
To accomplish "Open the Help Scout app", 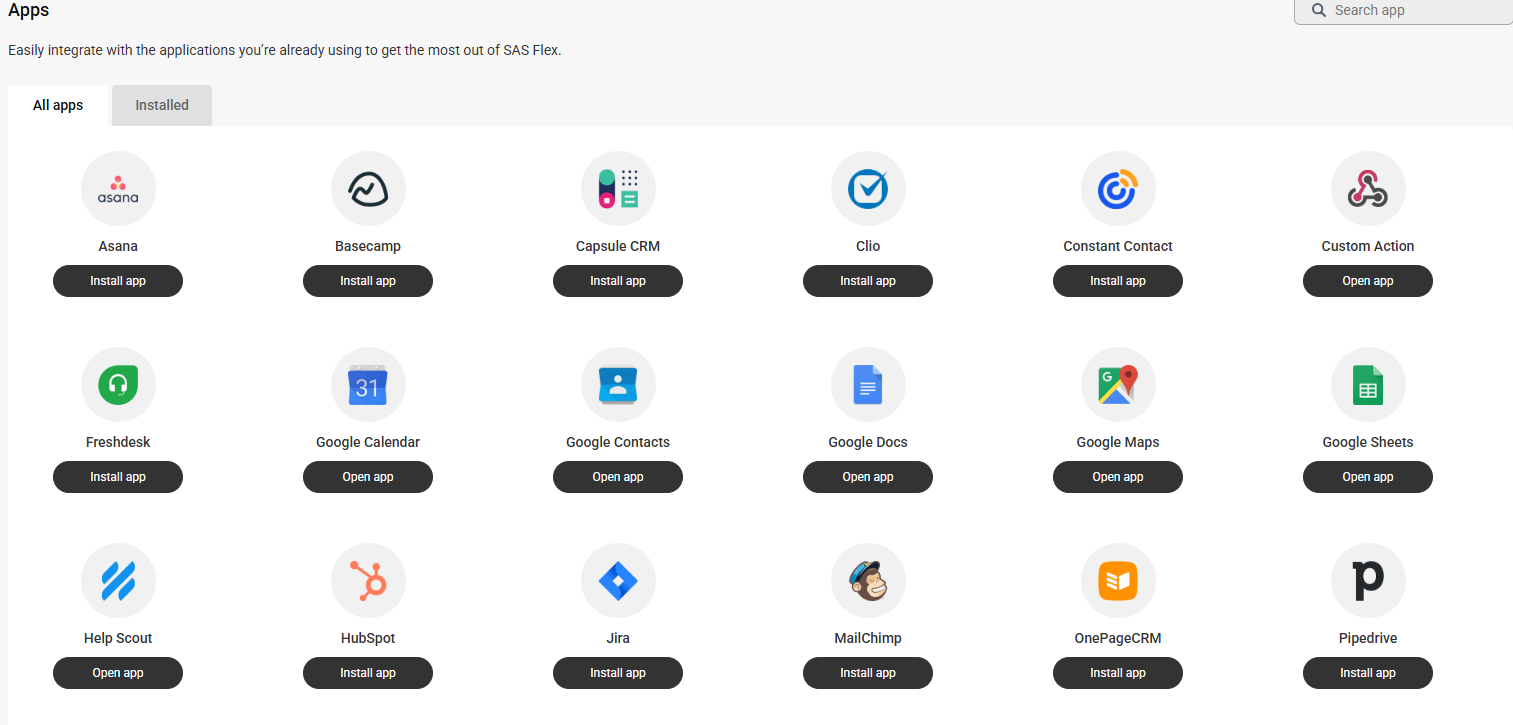I will coord(118,673).
